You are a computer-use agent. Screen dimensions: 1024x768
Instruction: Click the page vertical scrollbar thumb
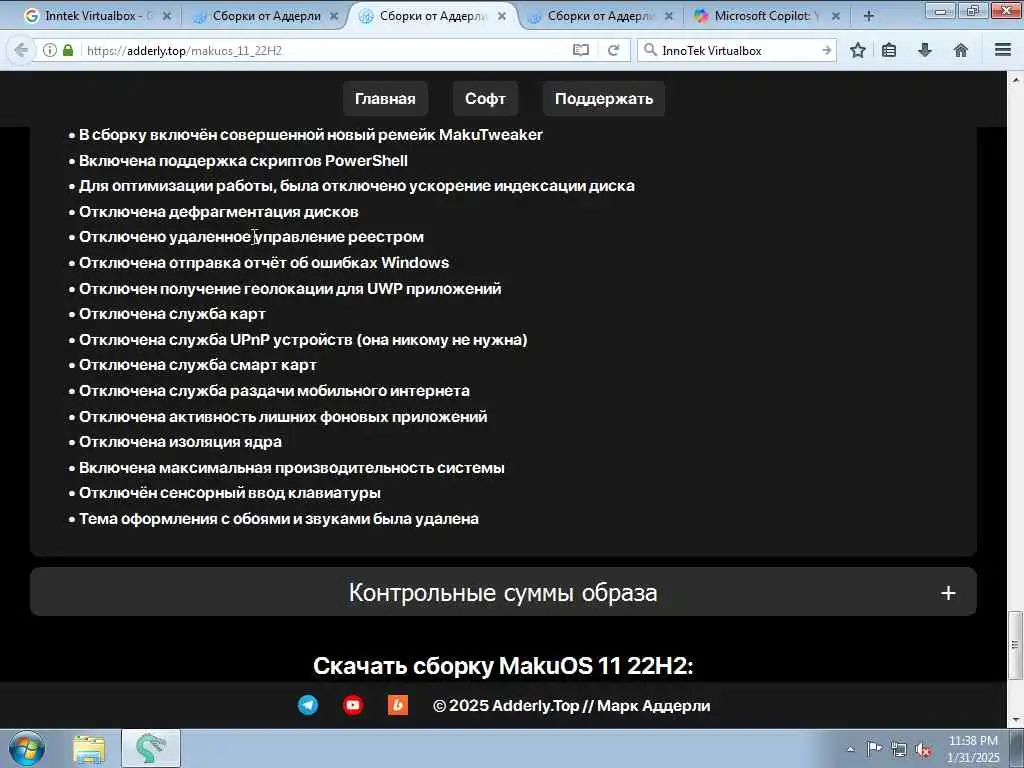pyautogui.click(x=1016, y=643)
